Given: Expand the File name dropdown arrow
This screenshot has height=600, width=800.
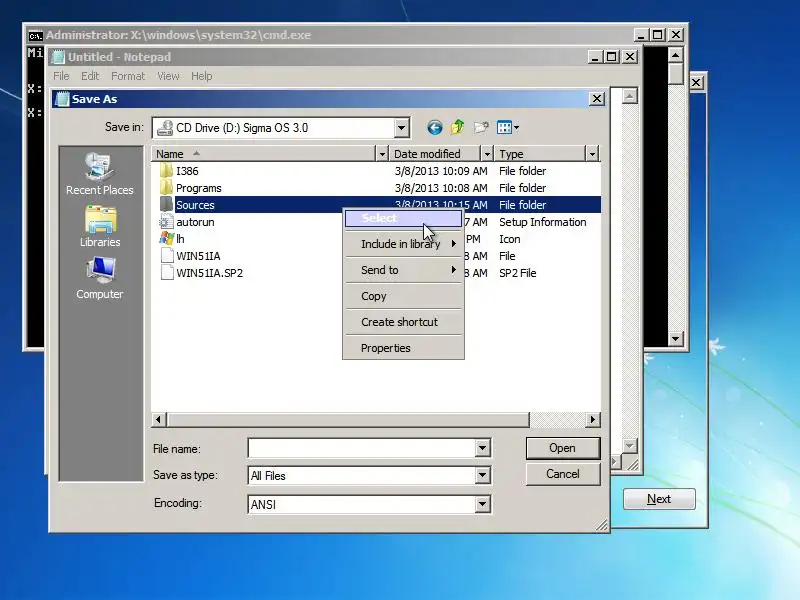Looking at the screenshot, I should (482, 448).
